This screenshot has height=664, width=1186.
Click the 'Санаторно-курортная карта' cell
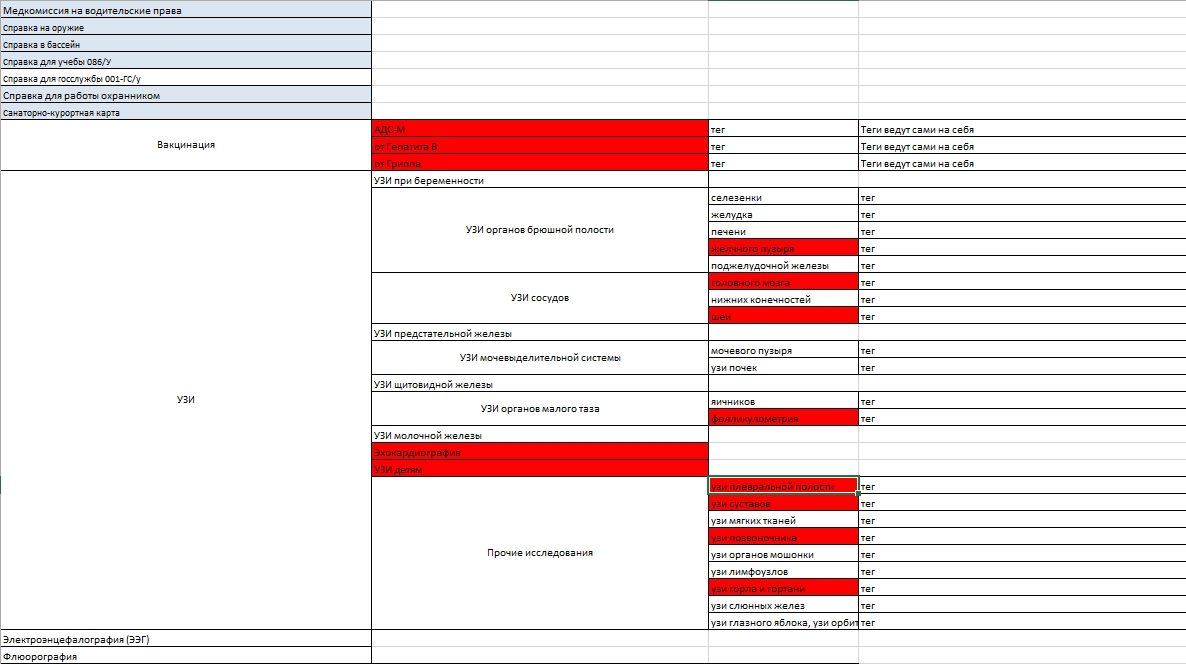coord(185,112)
